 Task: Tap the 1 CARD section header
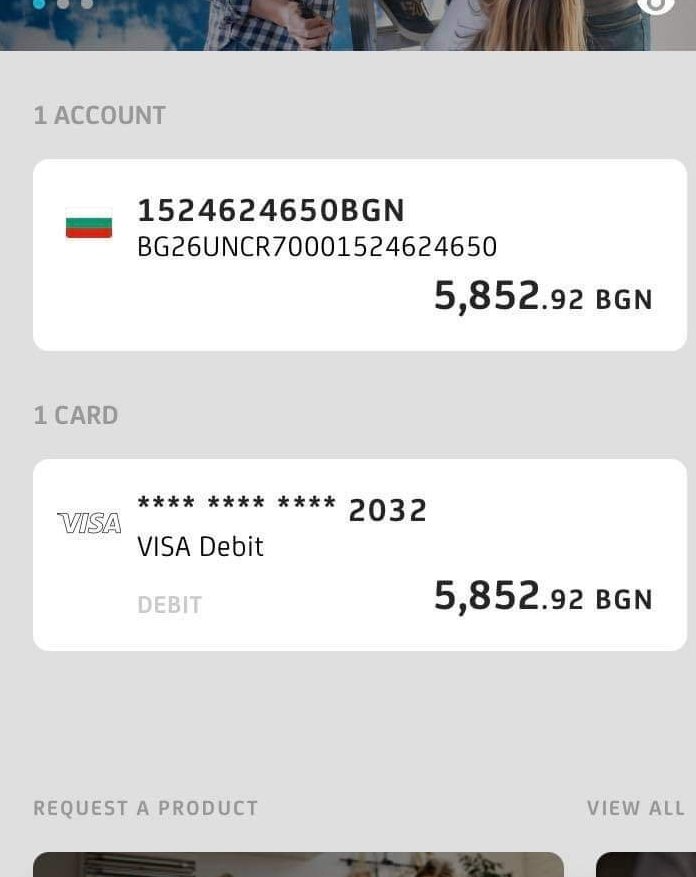(x=76, y=415)
